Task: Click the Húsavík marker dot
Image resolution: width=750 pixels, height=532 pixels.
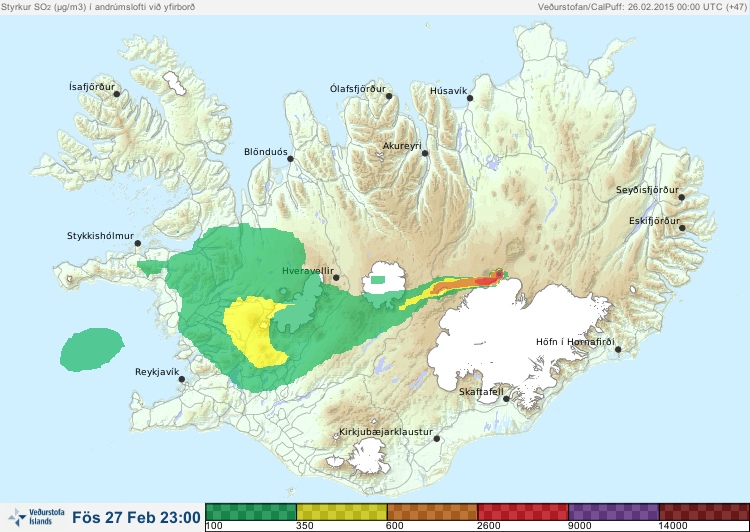Action: tap(470, 98)
